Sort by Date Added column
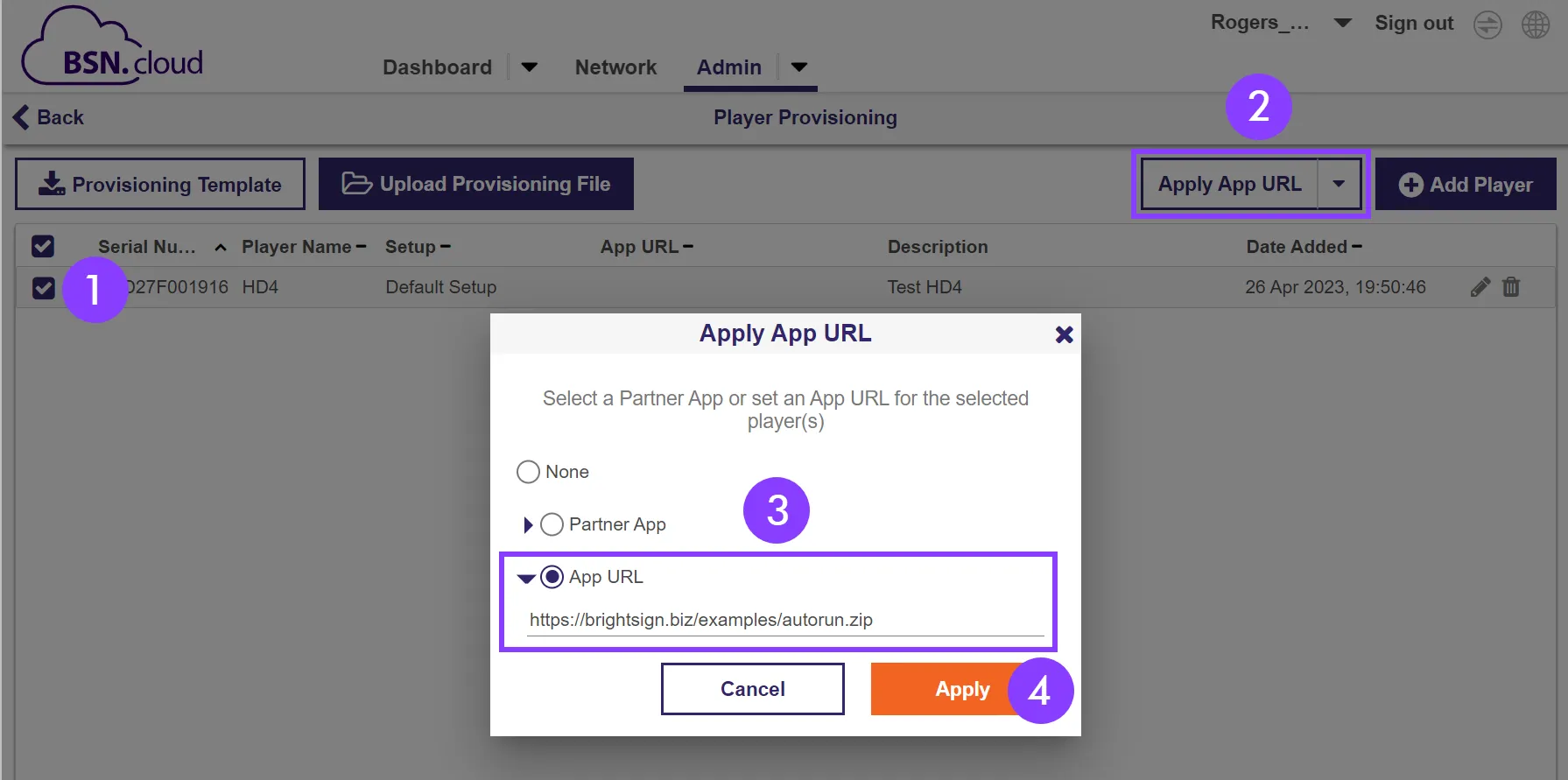1568x780 pixels. (x=1304, y=247)
